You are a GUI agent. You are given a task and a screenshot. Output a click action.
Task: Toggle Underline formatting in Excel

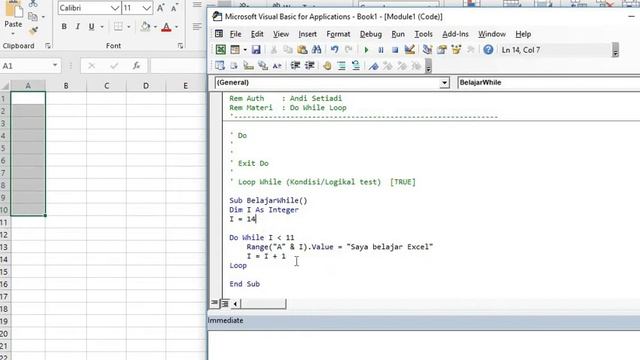click(x=91, y=27)
